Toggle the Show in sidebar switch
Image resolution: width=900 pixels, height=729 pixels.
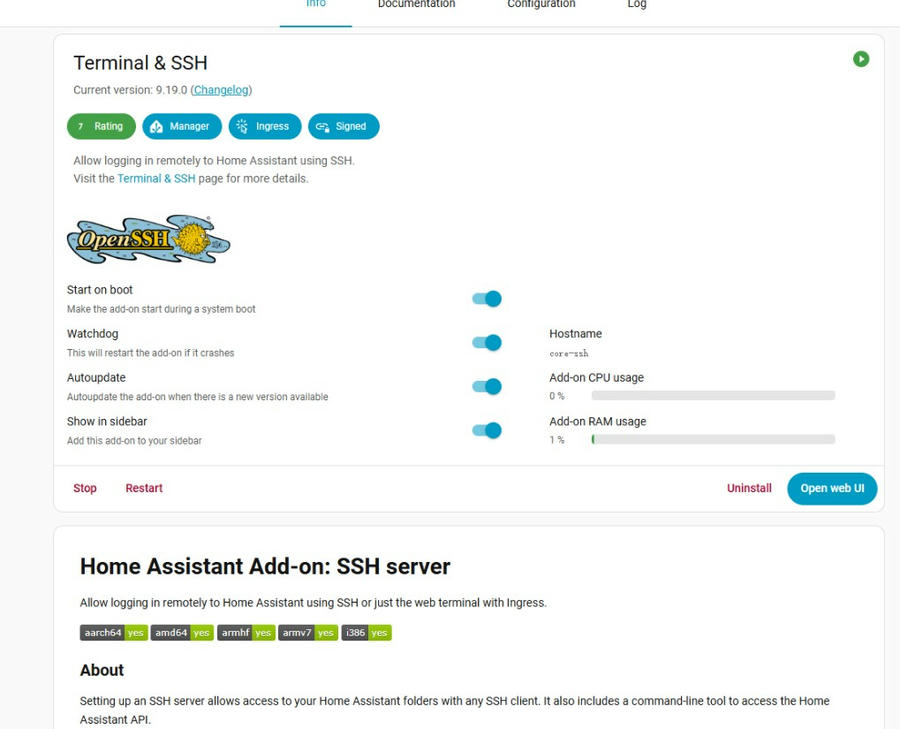[487, 431]
